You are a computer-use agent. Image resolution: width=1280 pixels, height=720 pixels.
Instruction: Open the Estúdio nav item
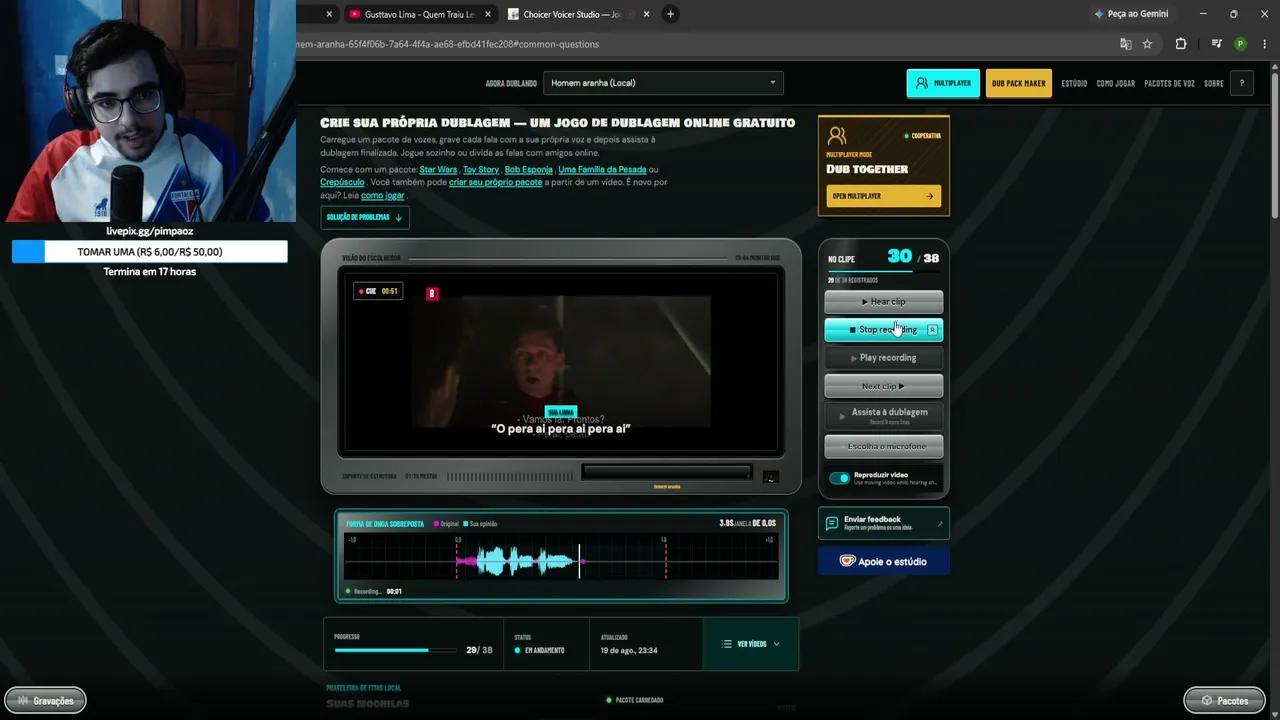[x=1074, y=83]
